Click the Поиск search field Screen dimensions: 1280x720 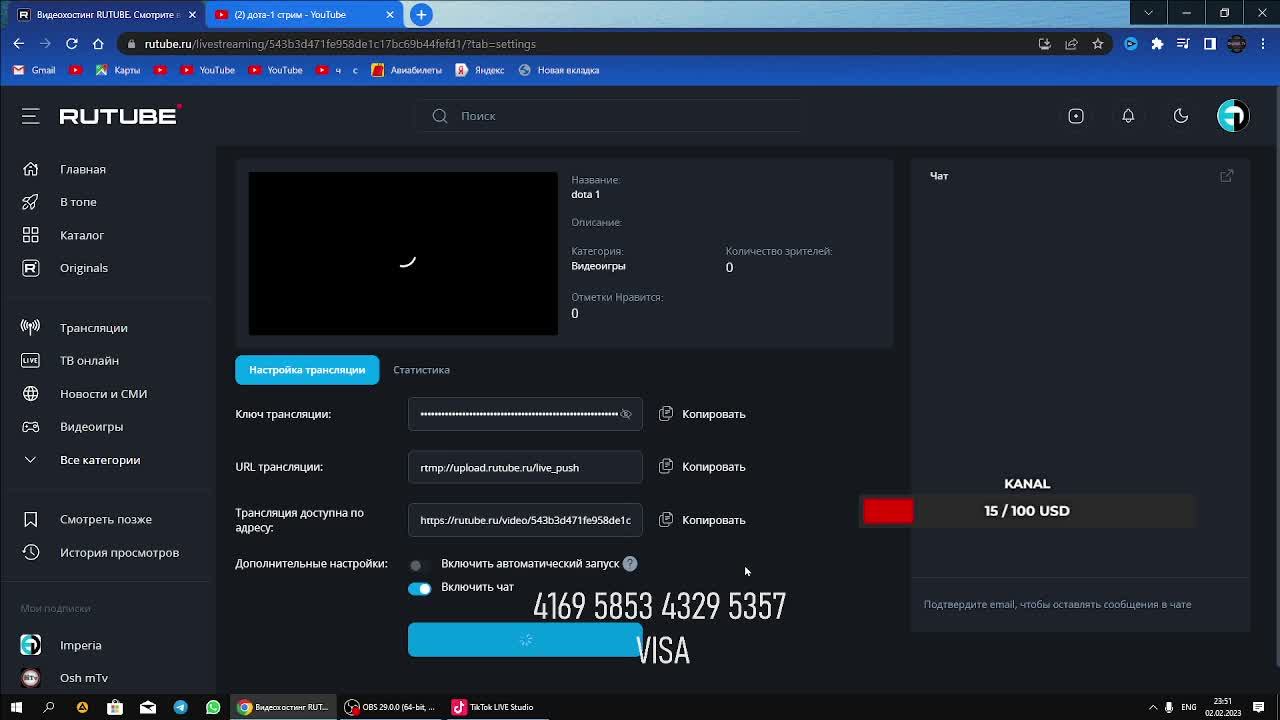point(610,116)
